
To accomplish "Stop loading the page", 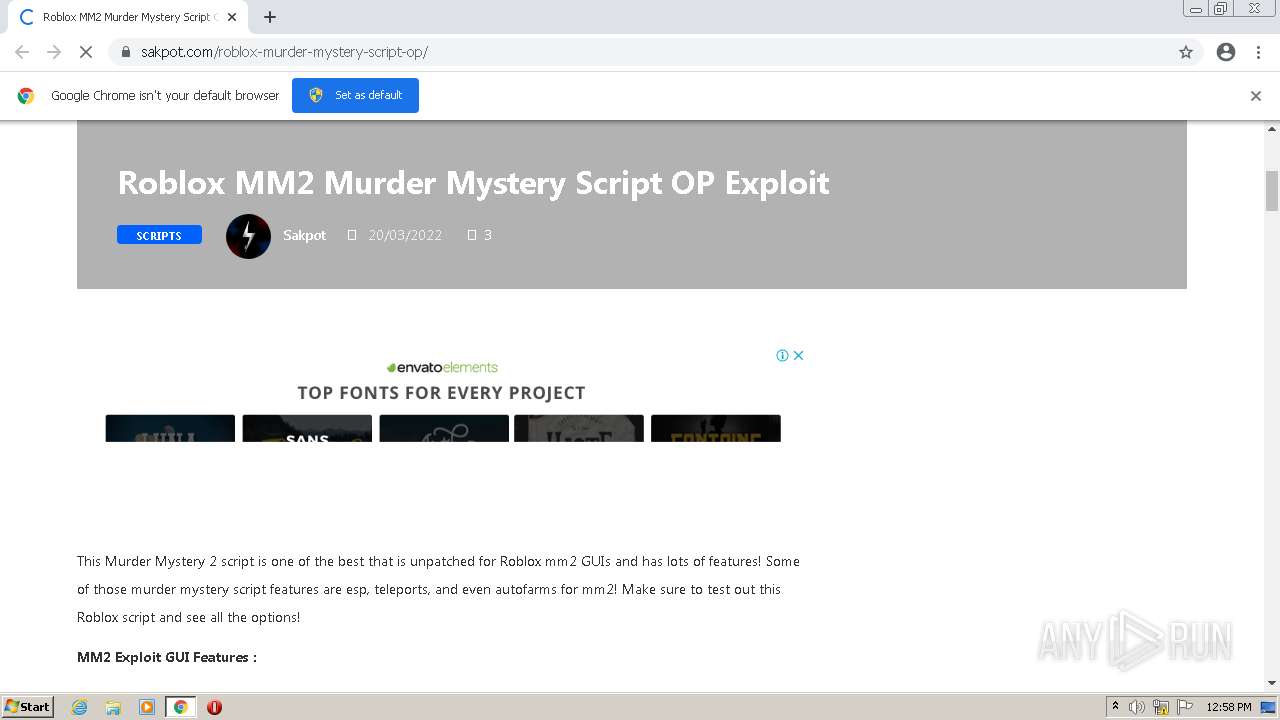I will [86, 52].
